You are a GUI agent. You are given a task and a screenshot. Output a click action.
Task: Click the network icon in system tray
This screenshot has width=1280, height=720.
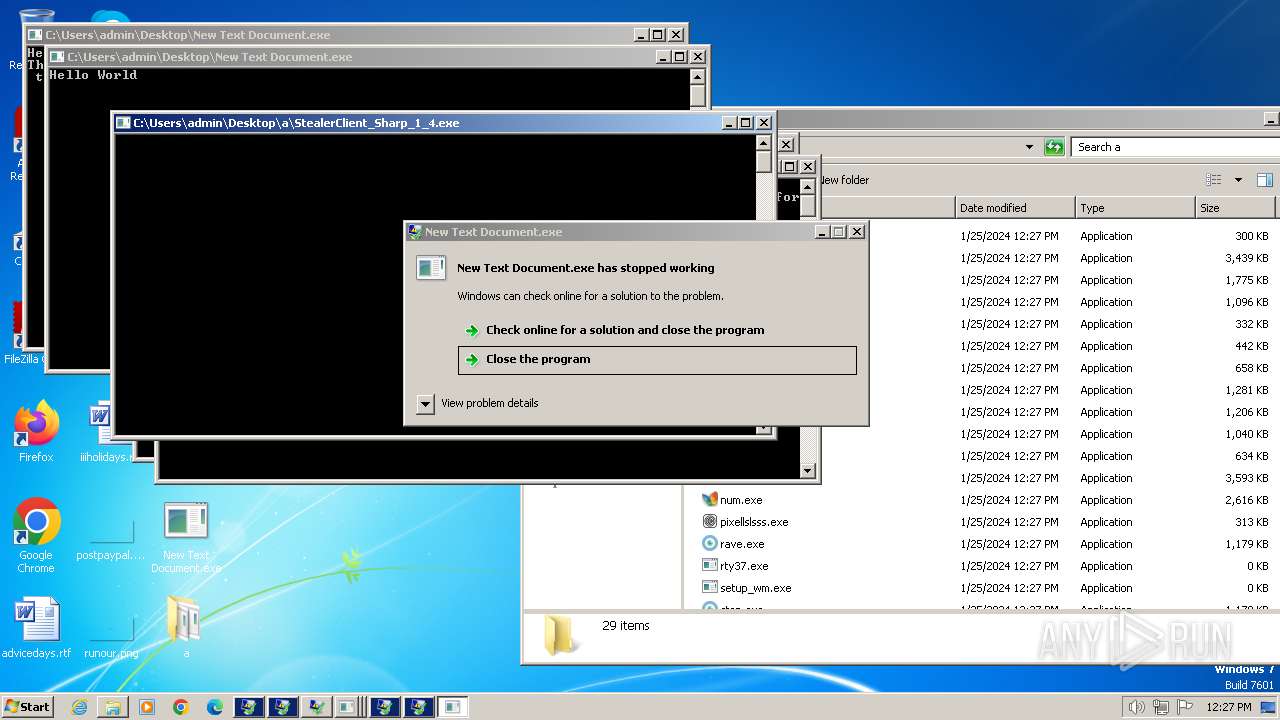click(1161, 707)
